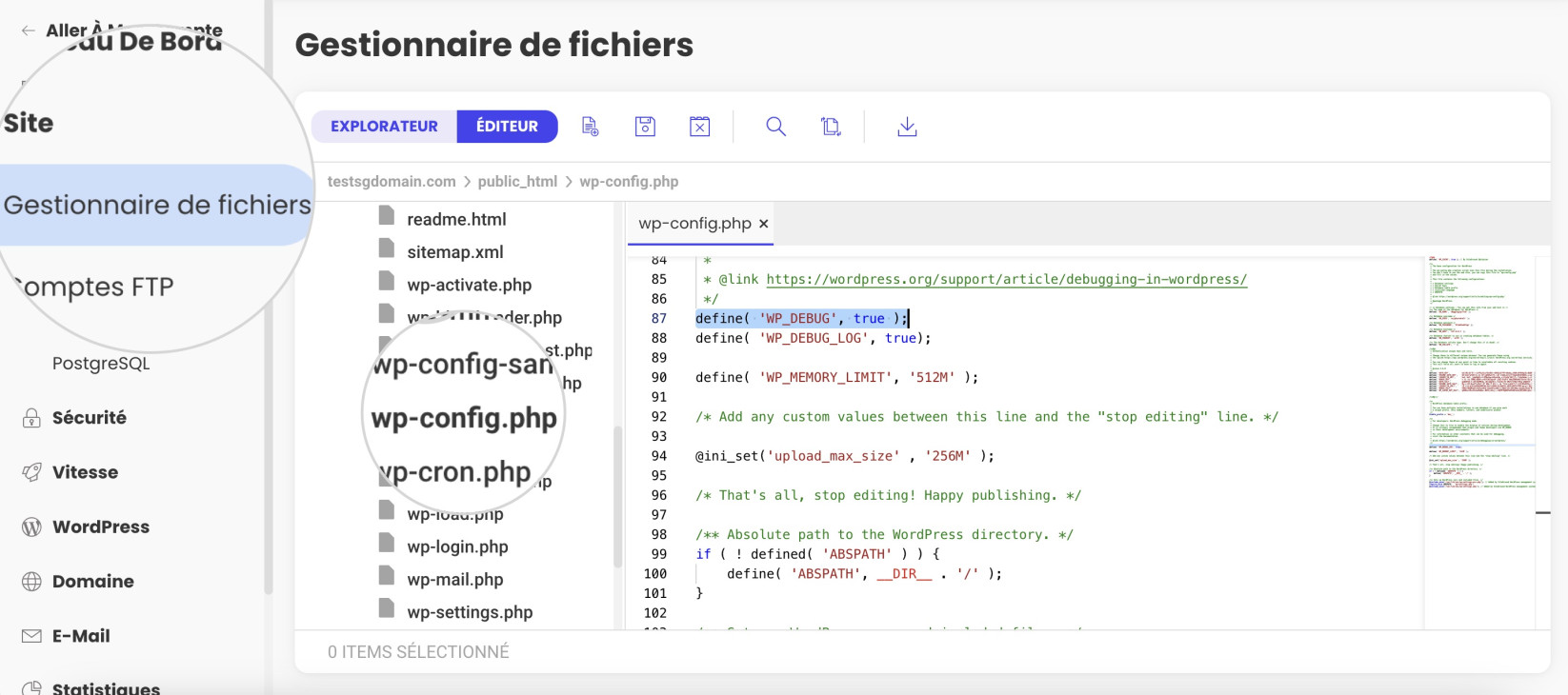
Task: Switch to the EXPLORATEUR view
Action: click(384, 127)
